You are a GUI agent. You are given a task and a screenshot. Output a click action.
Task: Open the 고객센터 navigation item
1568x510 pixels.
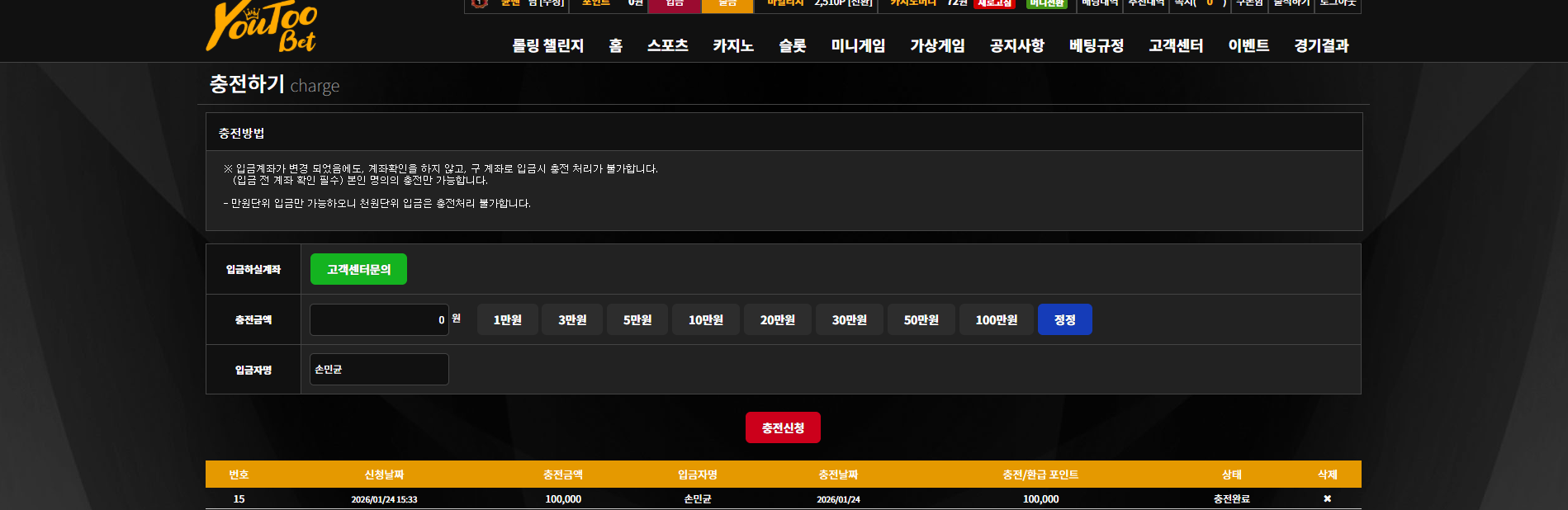[x=1176, y=45]
